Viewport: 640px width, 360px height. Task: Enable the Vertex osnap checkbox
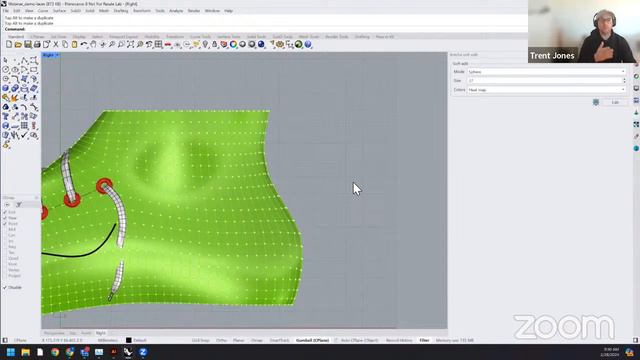(x=5, y=270)
